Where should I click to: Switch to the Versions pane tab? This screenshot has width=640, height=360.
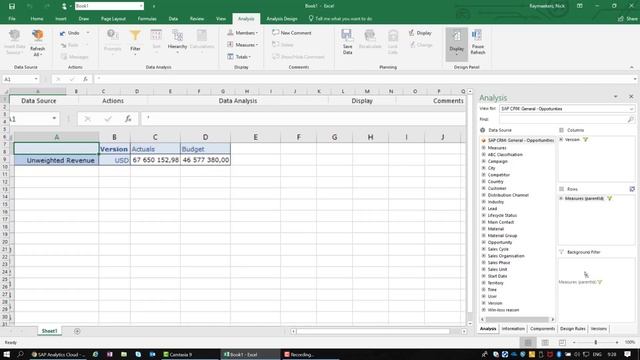click(x=599, y=329)
